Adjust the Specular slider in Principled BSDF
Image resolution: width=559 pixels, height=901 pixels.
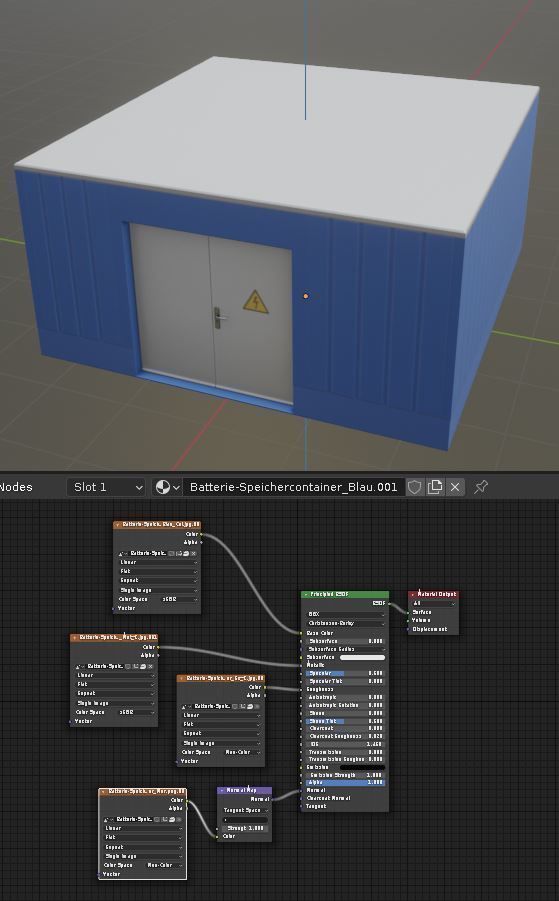(x=345, y=673)
